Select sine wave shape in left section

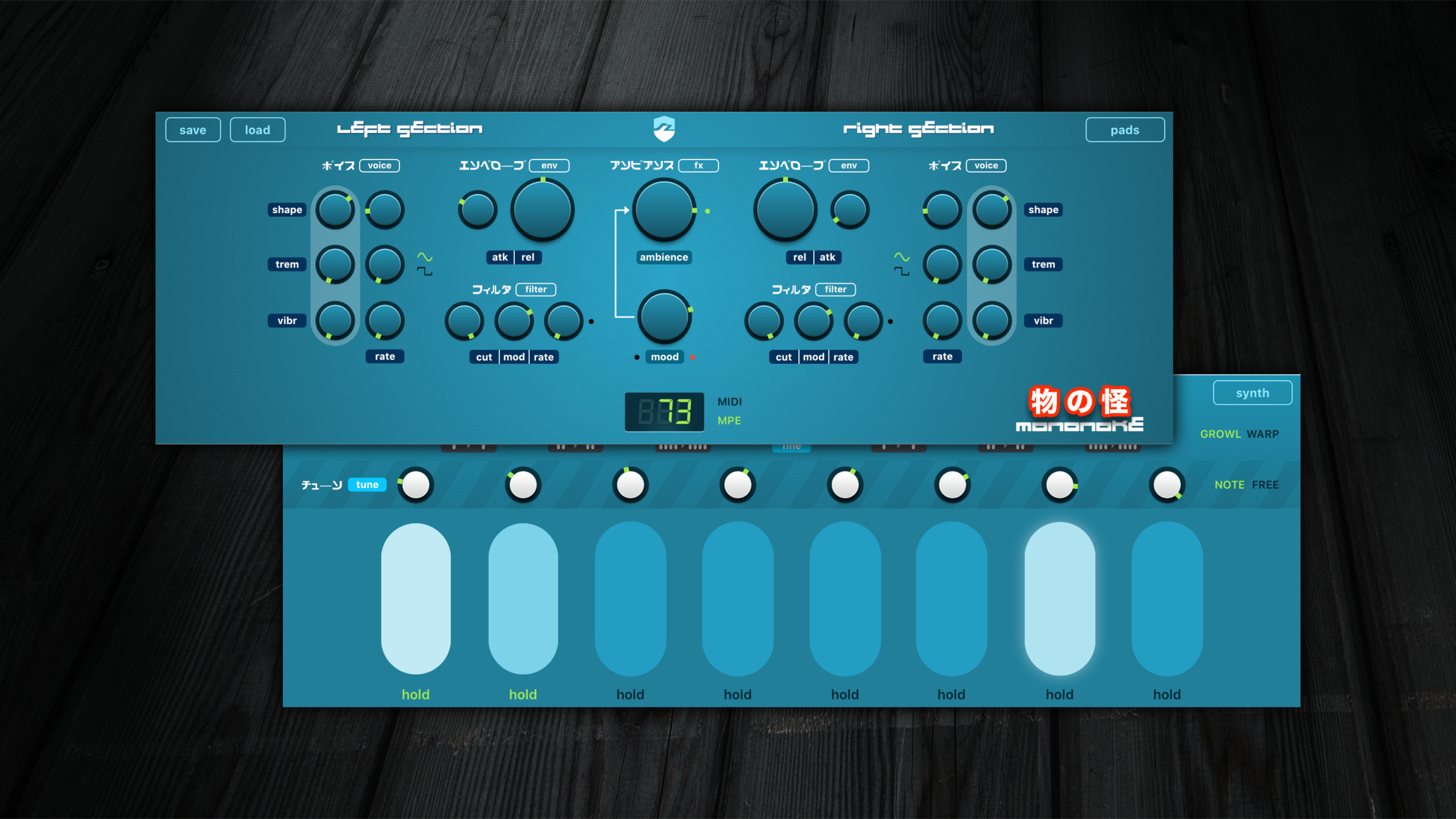click(425, 257)
